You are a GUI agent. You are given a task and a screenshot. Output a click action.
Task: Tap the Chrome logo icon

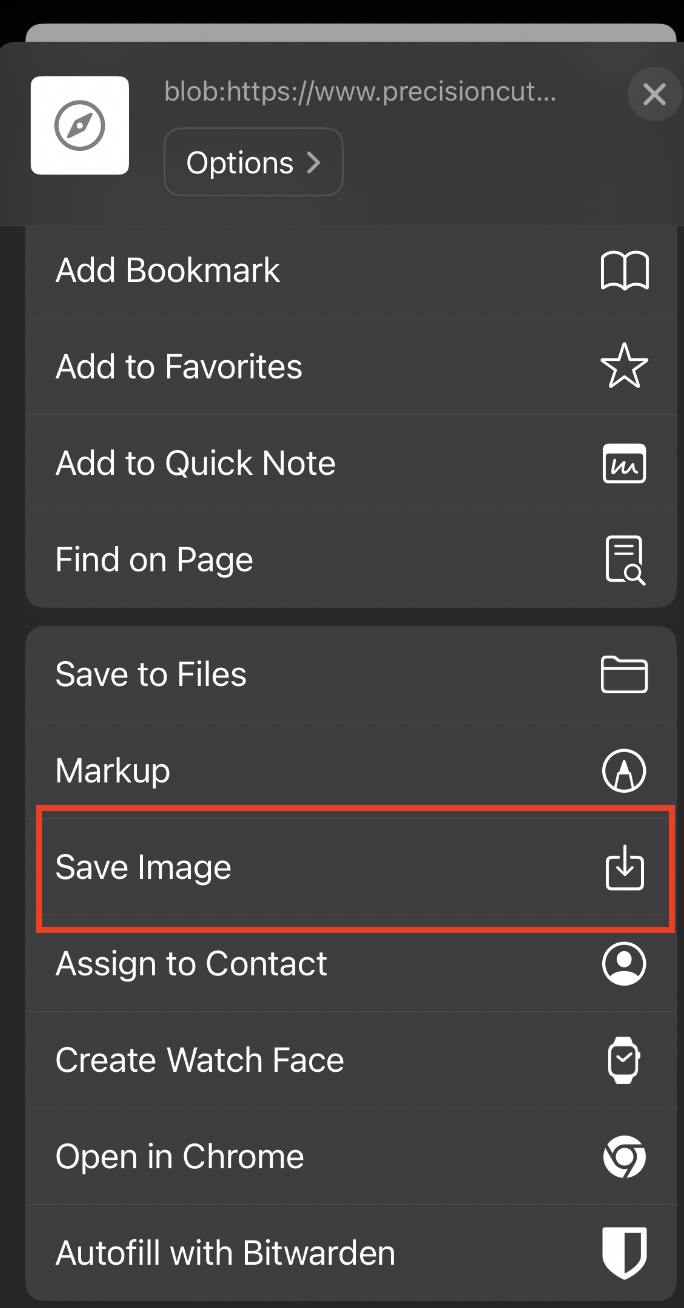click(x=625, y=1157)
